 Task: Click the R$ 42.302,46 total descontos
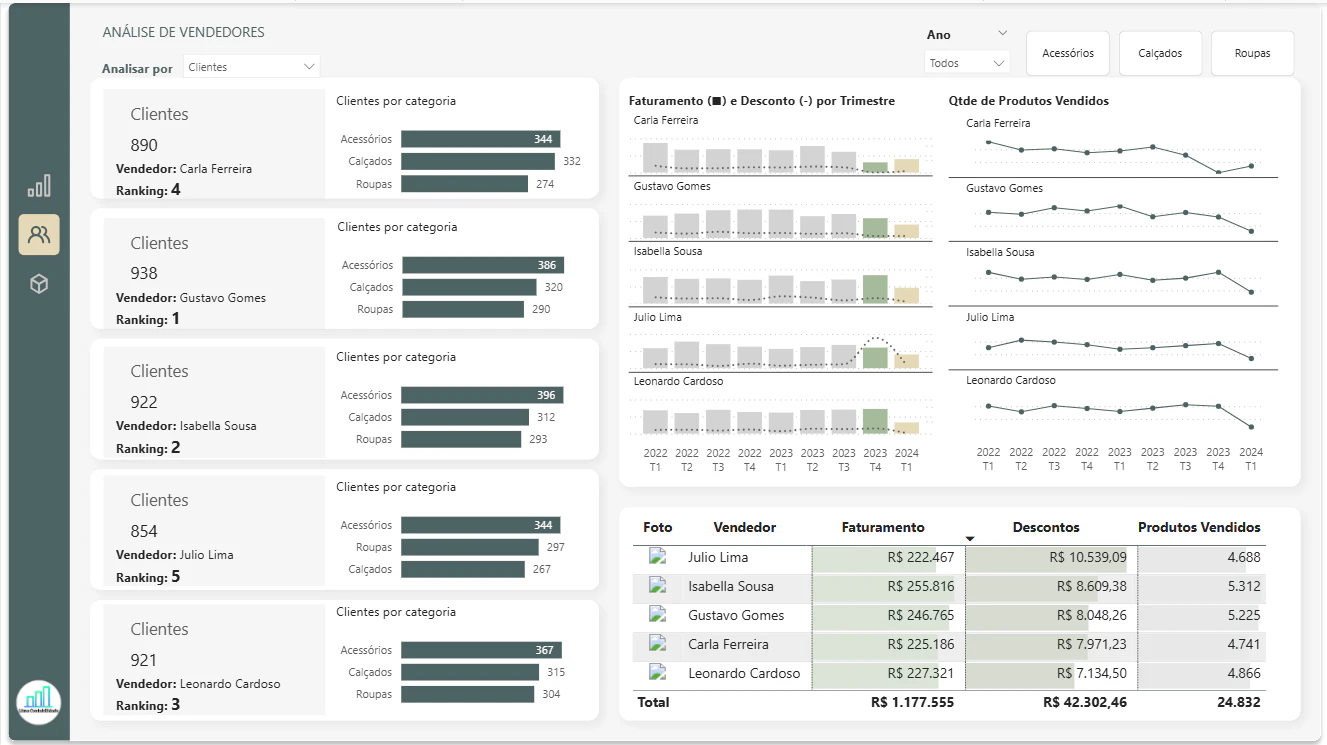(x=1085, y=702)
